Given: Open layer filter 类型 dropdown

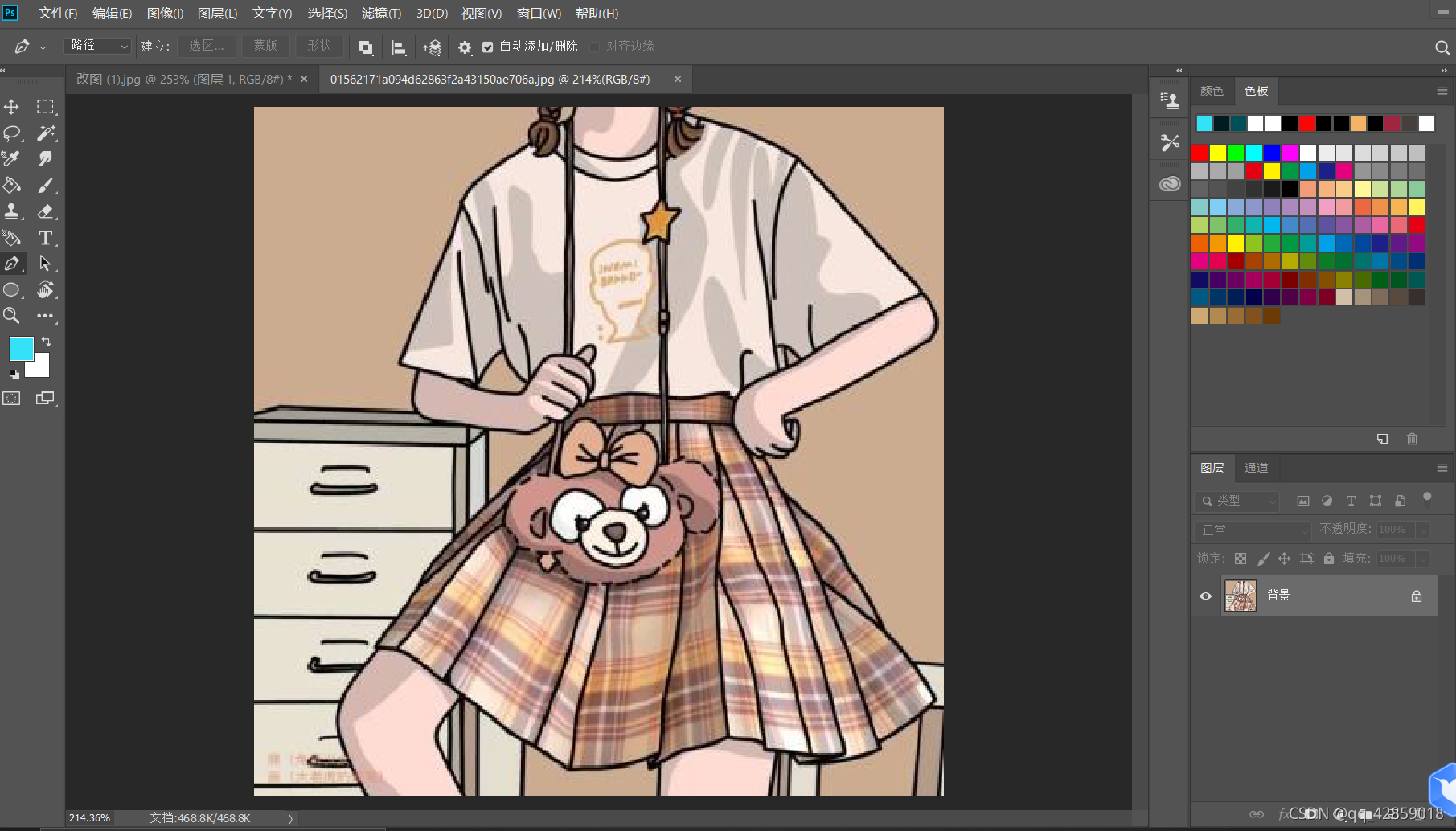Looking at the screenshot, I should tap(1237, 501).
